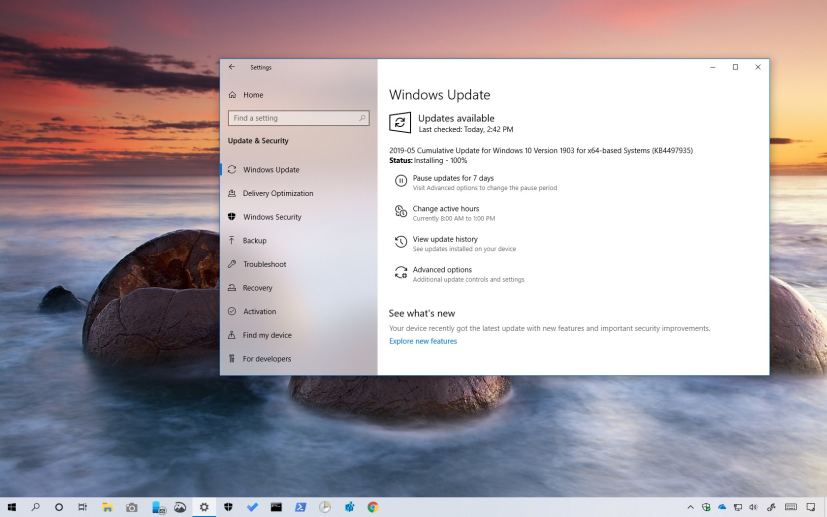Open the Windows Start menu
The width and height of the screenshot is (827, 517).
(12, 507)
